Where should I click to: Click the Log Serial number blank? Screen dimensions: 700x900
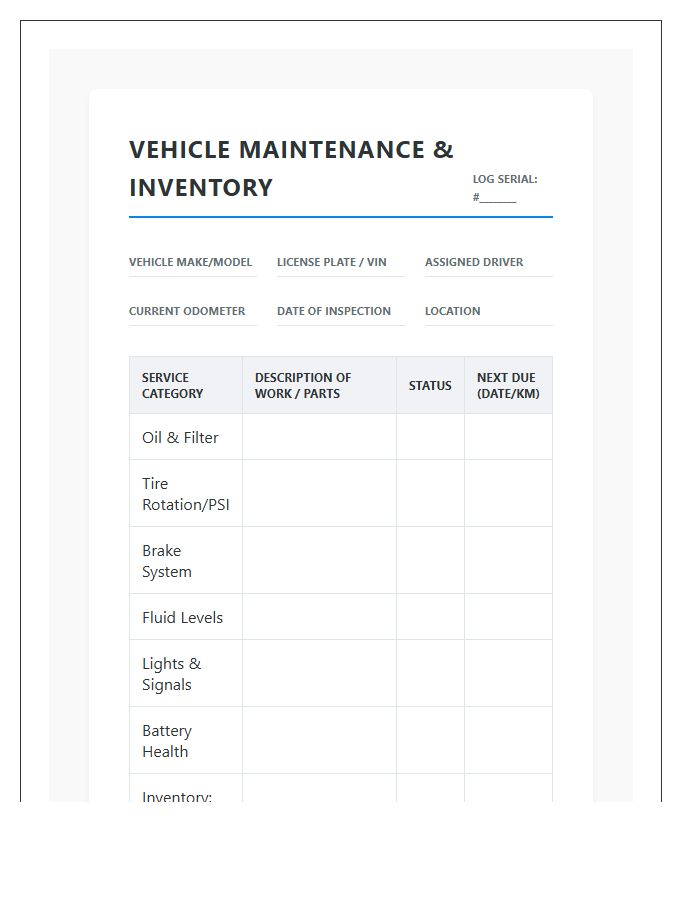point(495,198)
